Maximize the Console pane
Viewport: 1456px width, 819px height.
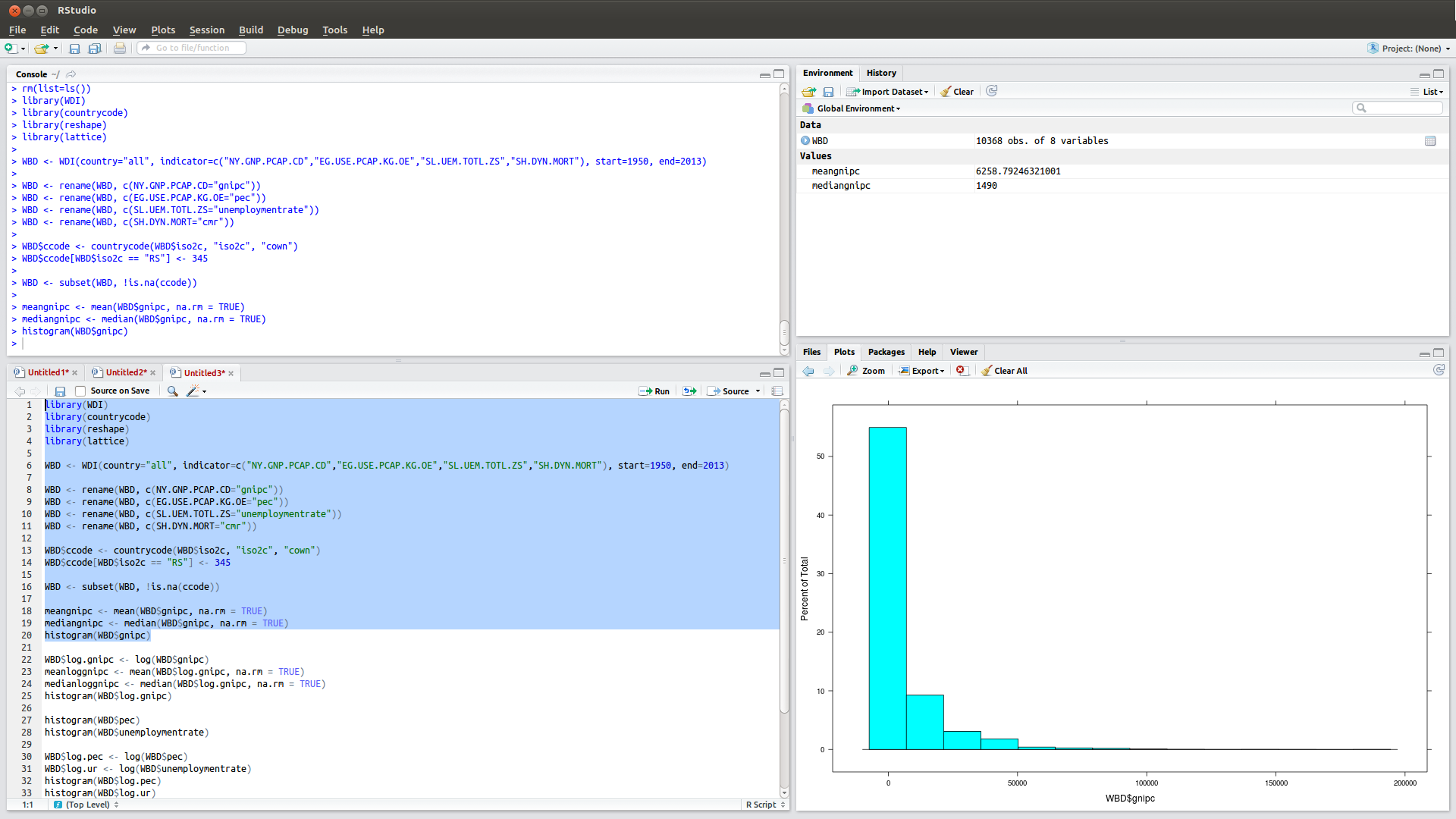[x=779, y=74]
